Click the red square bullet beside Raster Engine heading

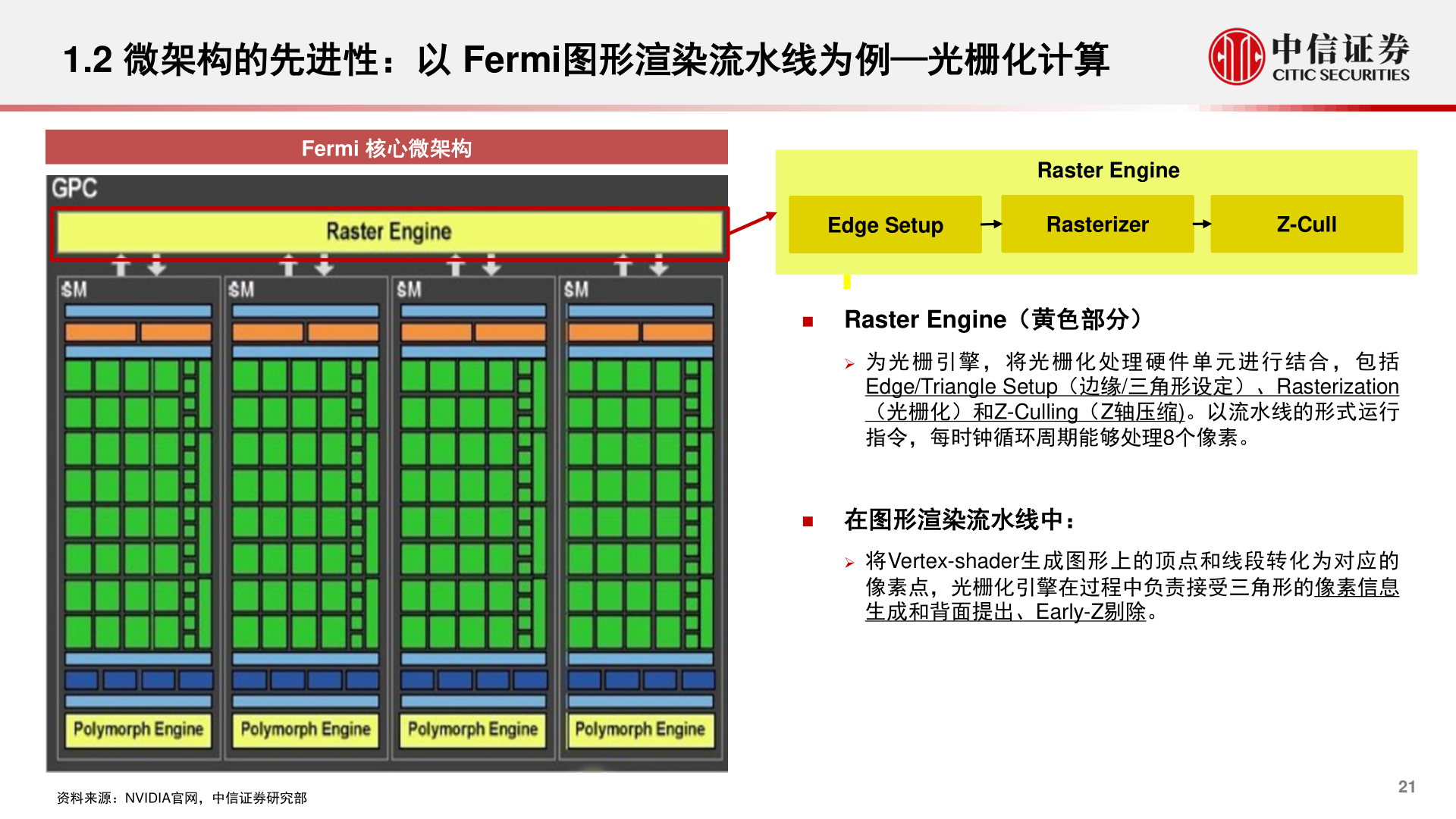[808, 322]
